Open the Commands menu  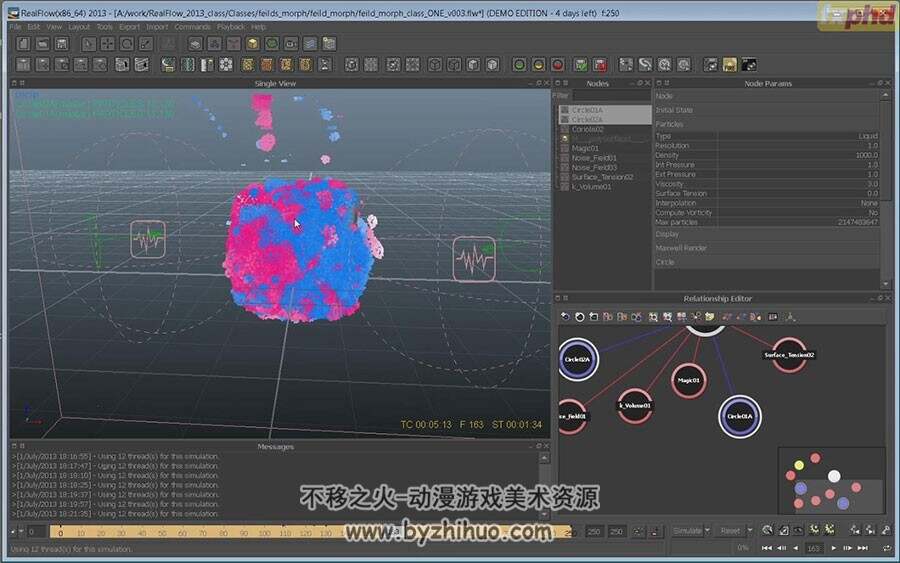coord(192,27)
